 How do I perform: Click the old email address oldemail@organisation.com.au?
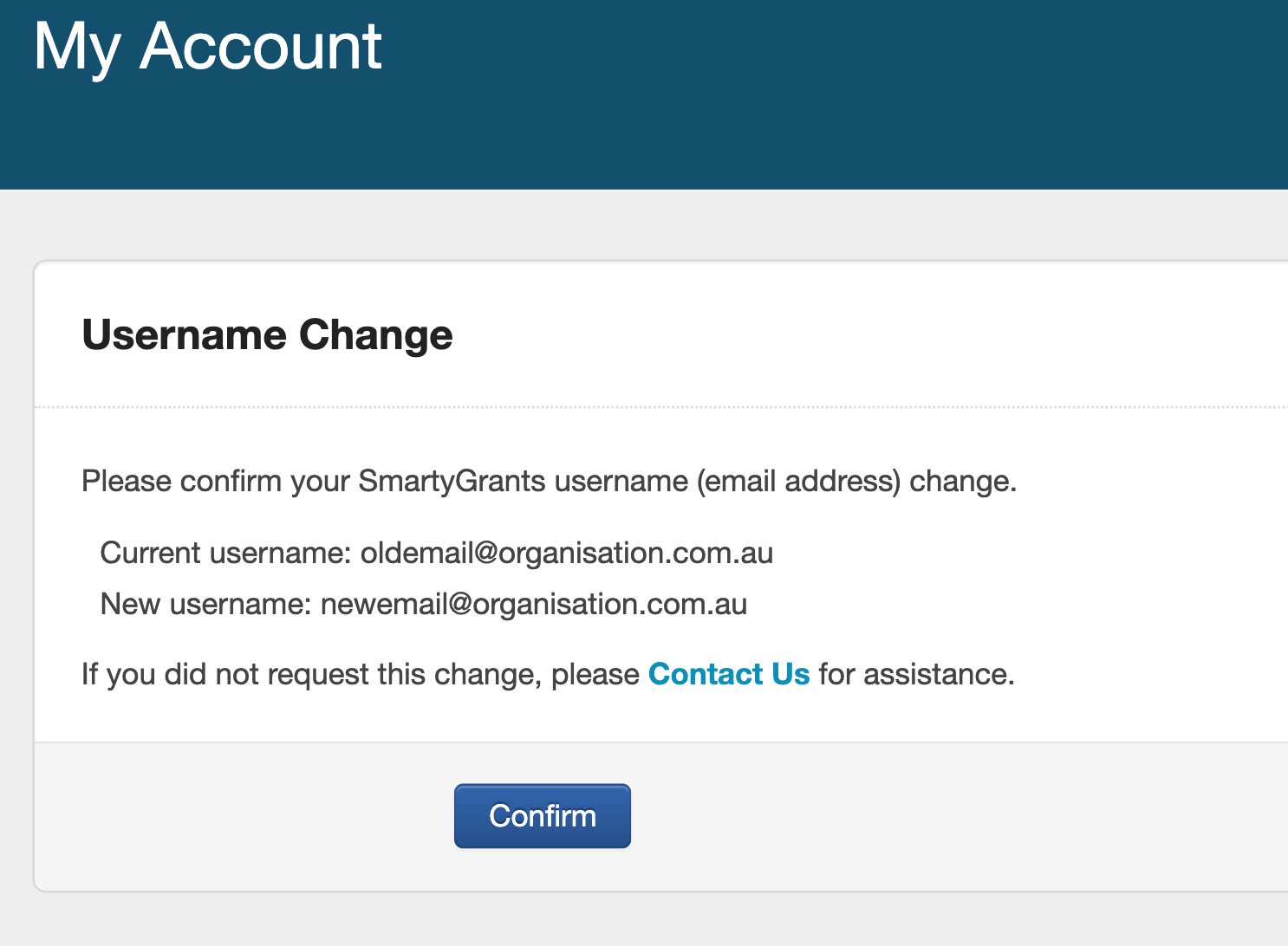tap(567, 553)
